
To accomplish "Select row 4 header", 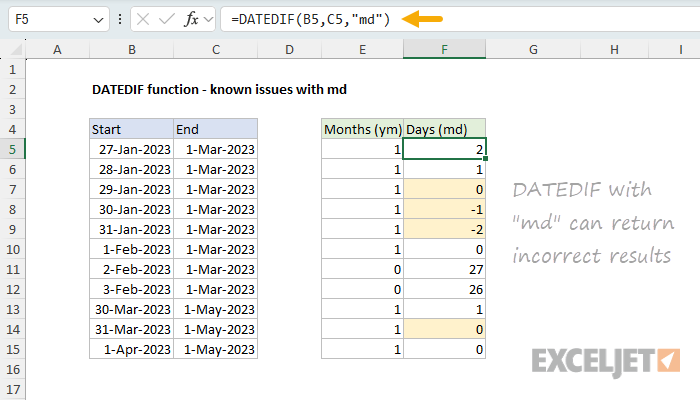I will [x=12, y=129].
